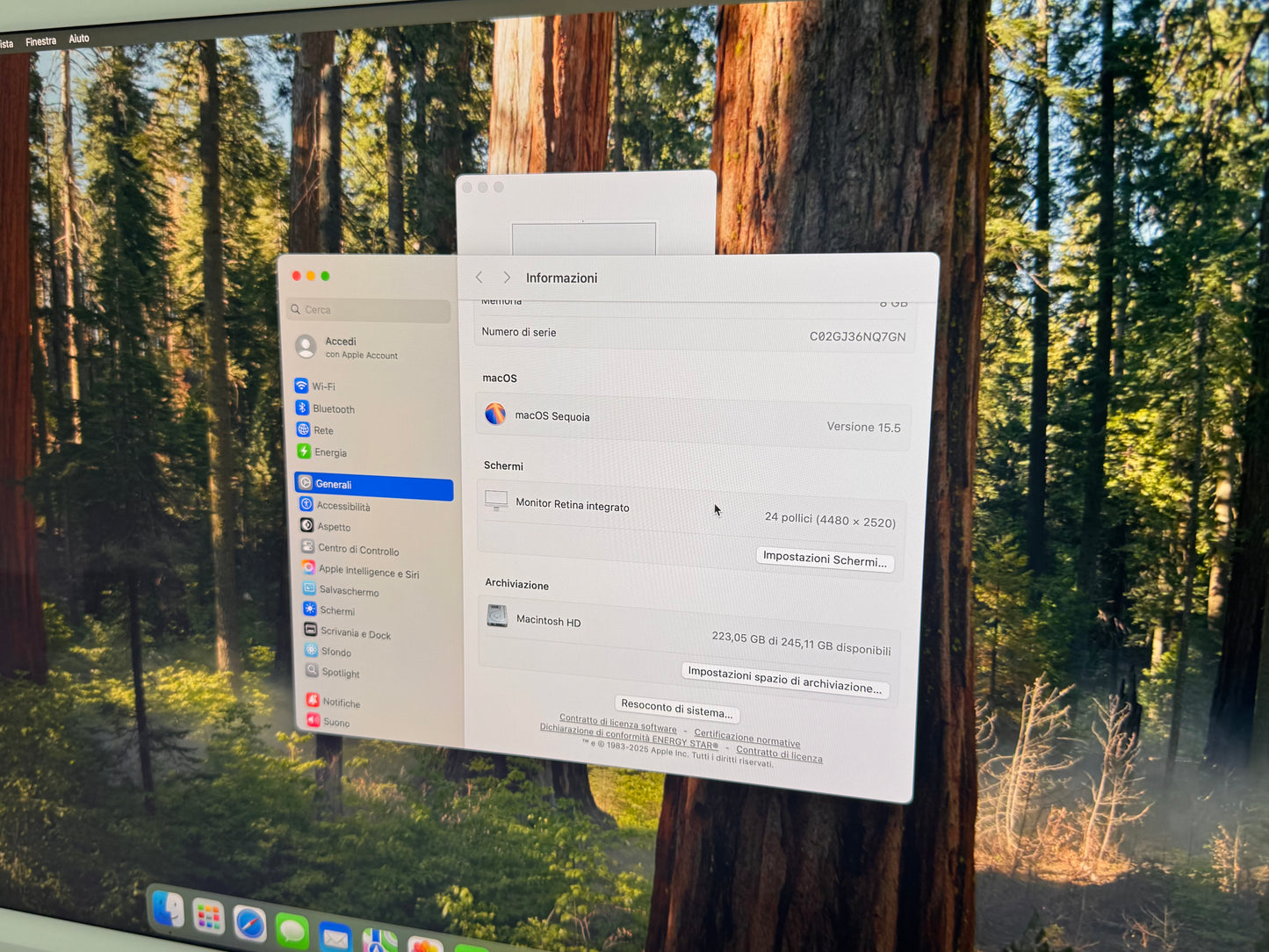The width and height of the screenshot is (1269, 952).
Task: Open Dichiarazione di conformità ENERGY STAR link
Action: [x=629, y=736]
